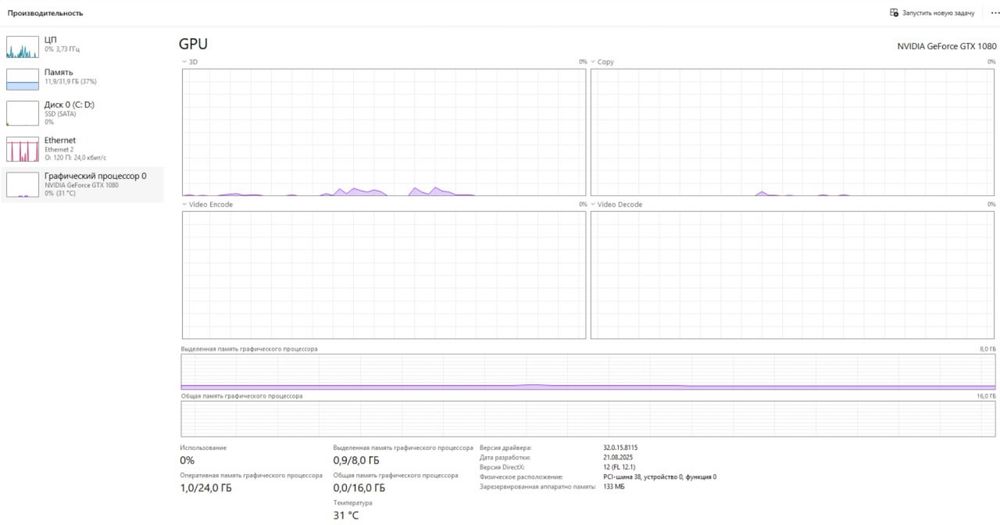Click the Video Decode usage graph

tap(792, 275)
